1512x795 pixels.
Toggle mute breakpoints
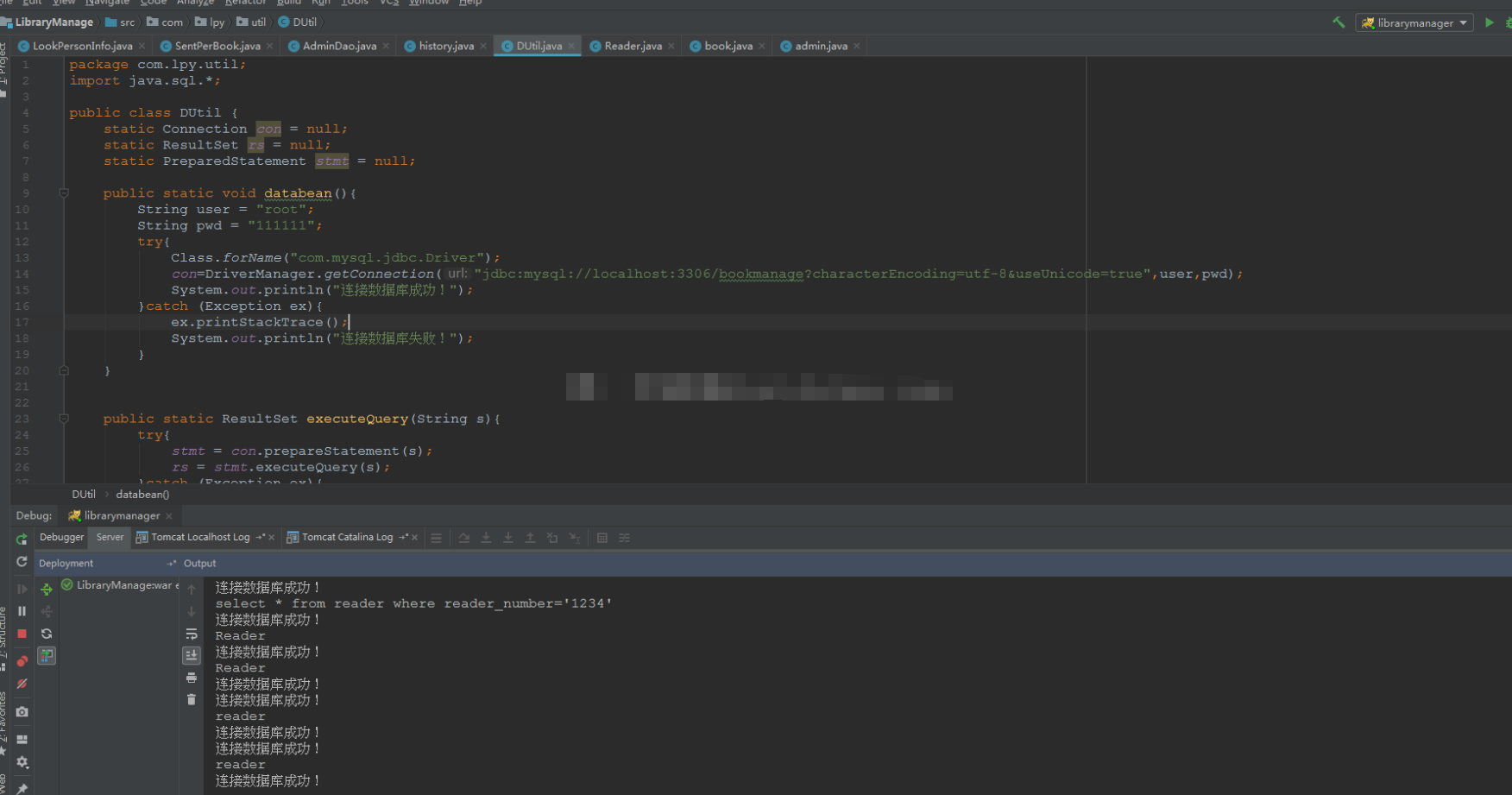22,684
